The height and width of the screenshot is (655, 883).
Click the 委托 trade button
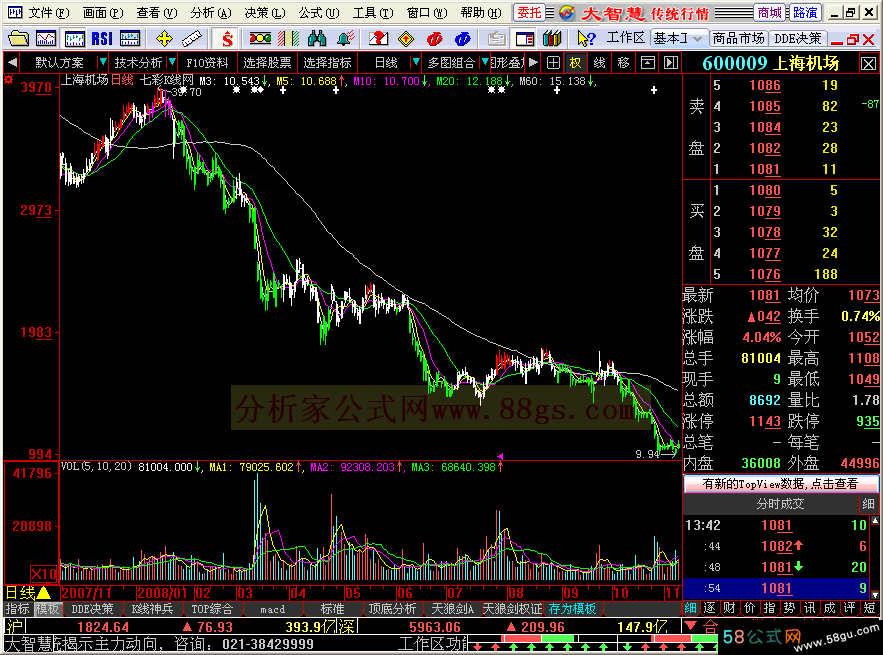[529, 12]
